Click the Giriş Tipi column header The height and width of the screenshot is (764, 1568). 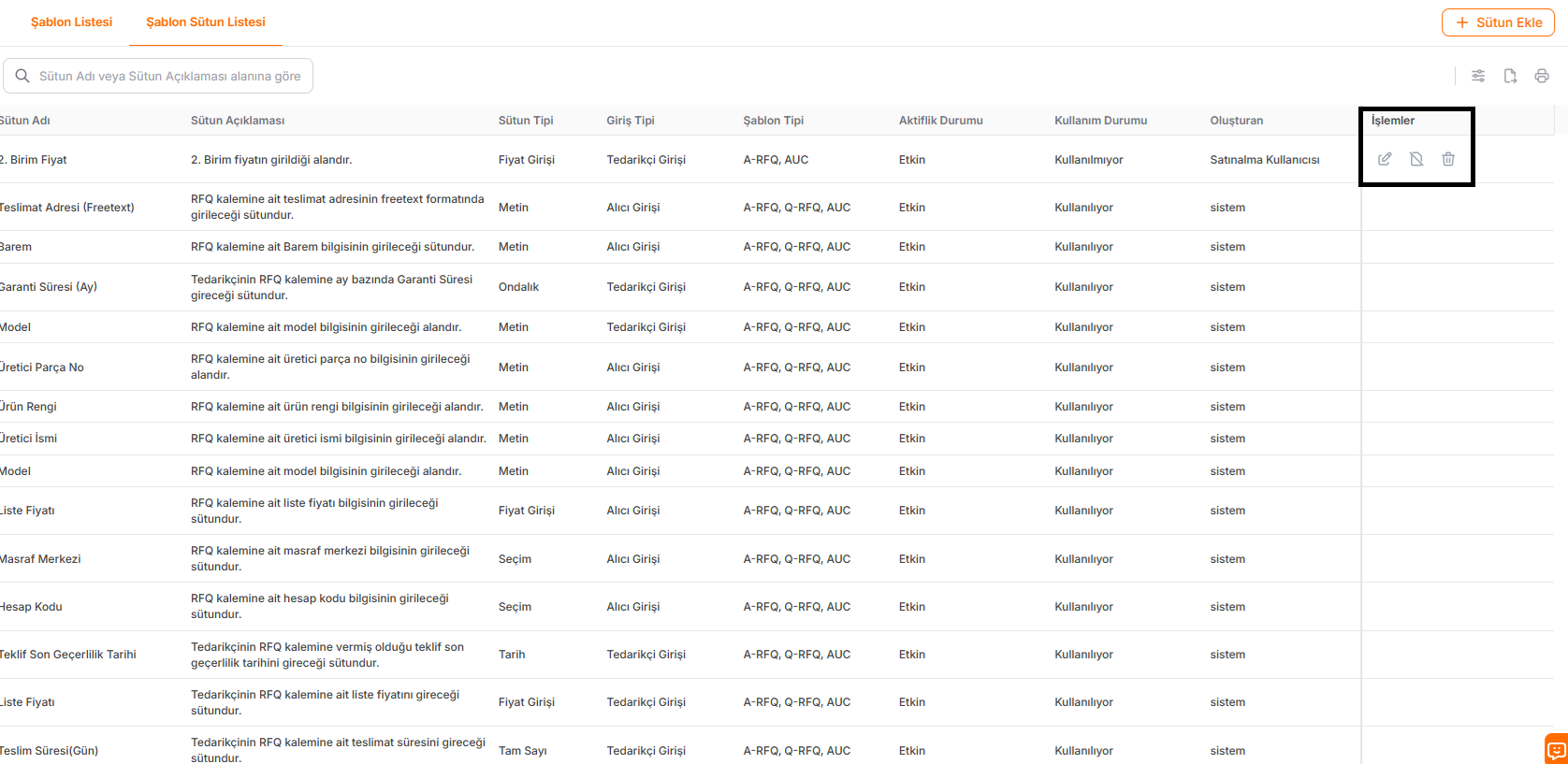pos(631,121)
